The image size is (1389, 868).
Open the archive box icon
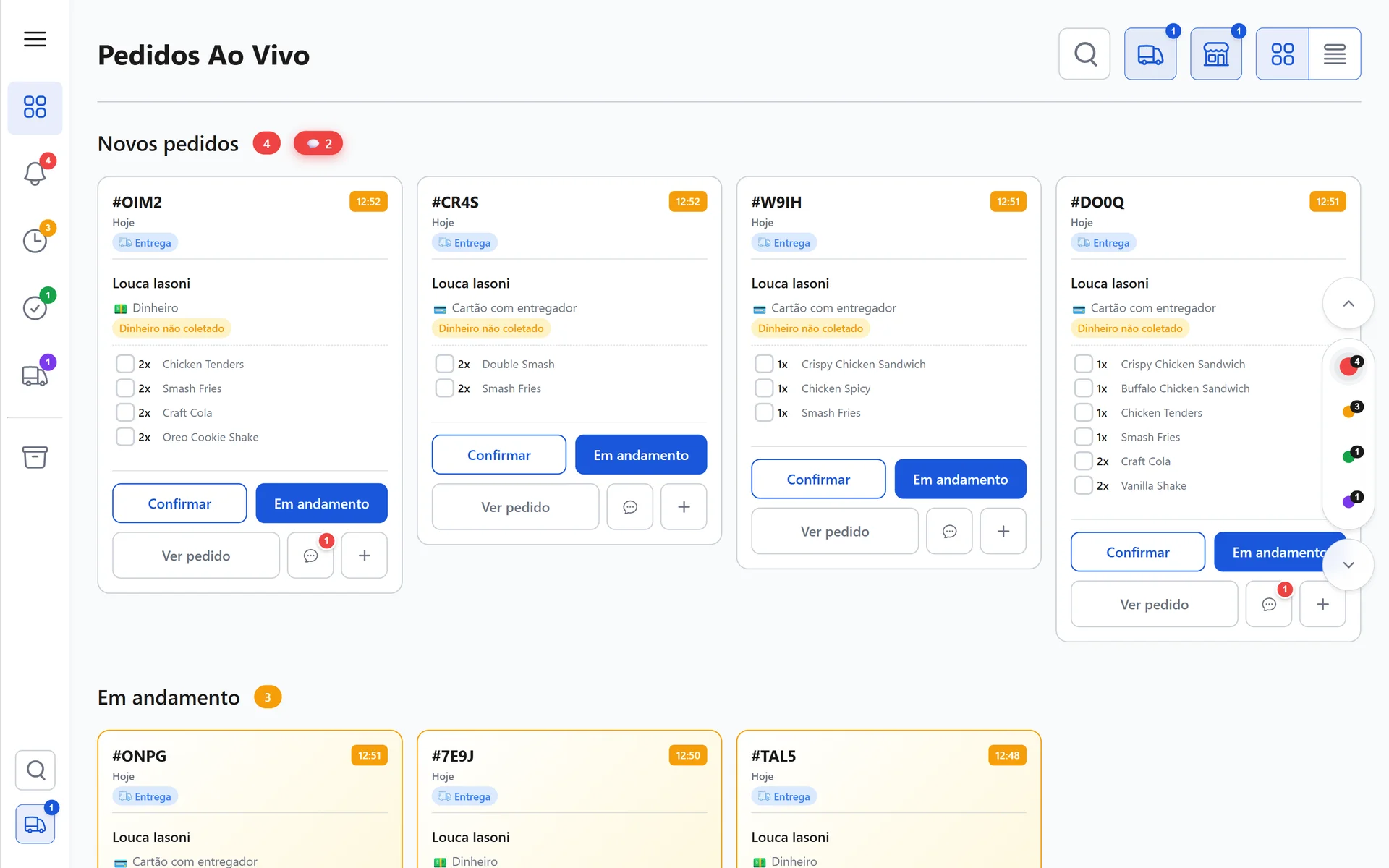coord(35,457)
